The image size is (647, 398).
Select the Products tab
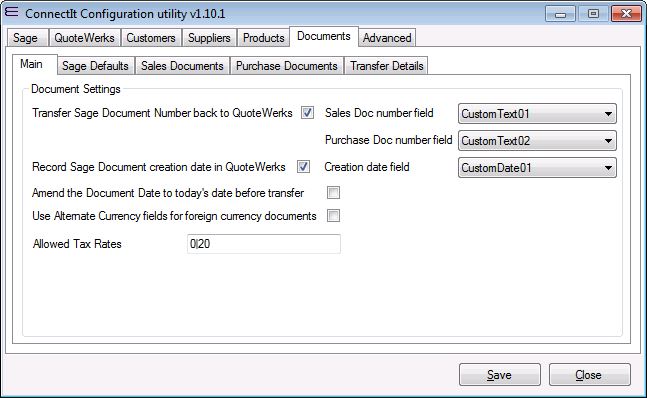[263, 38]
